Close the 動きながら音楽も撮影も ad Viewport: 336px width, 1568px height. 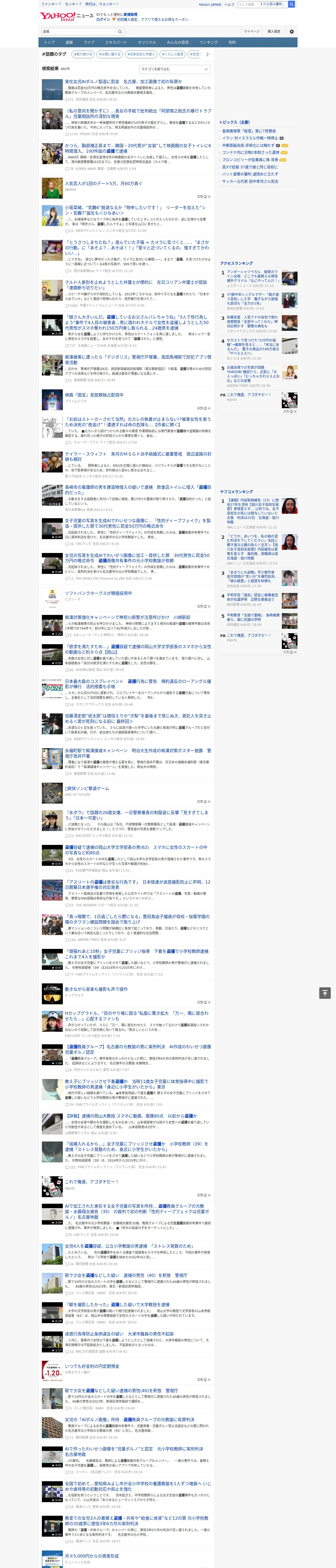click(x=209, y=1002)
